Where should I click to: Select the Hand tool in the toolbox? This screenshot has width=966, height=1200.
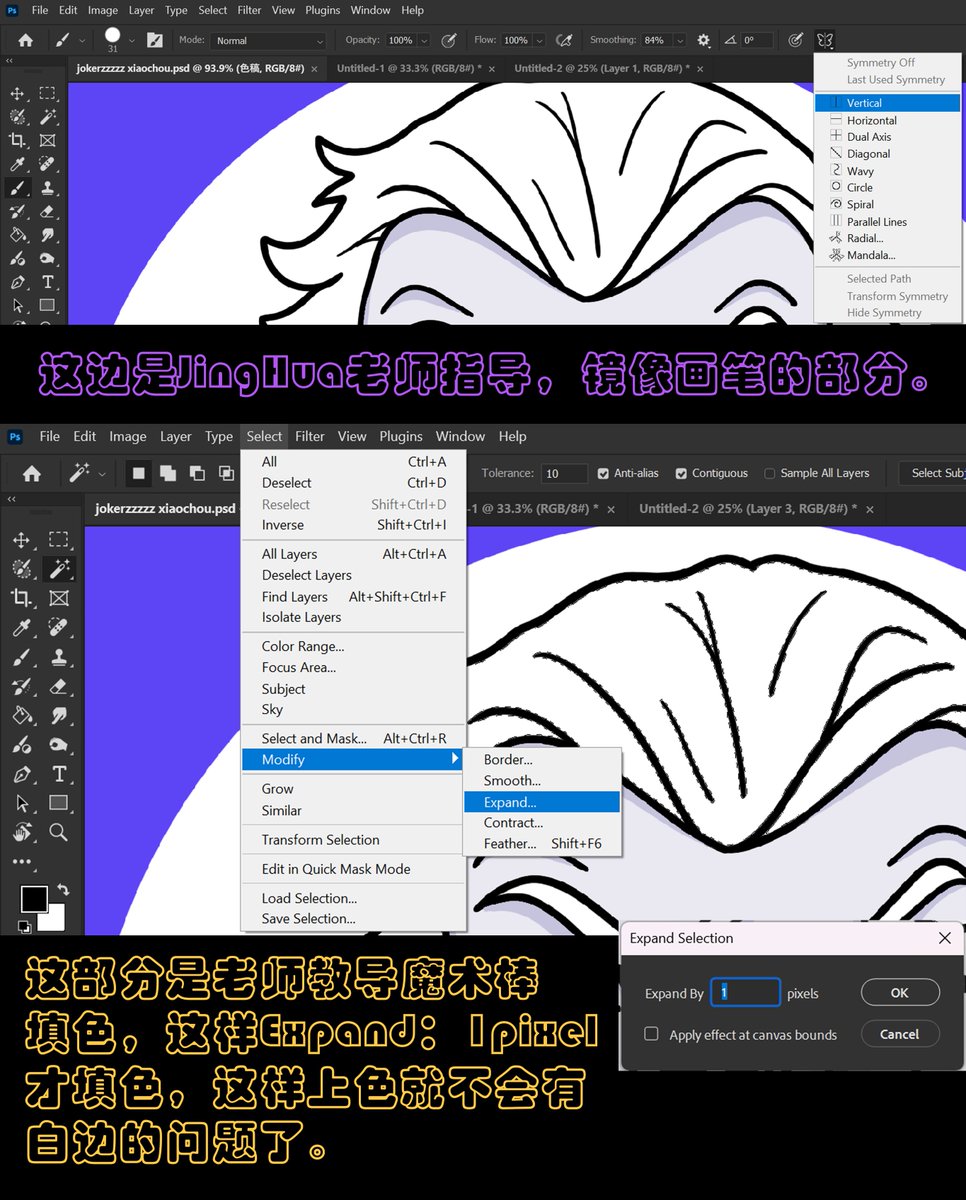click(21, 832)
